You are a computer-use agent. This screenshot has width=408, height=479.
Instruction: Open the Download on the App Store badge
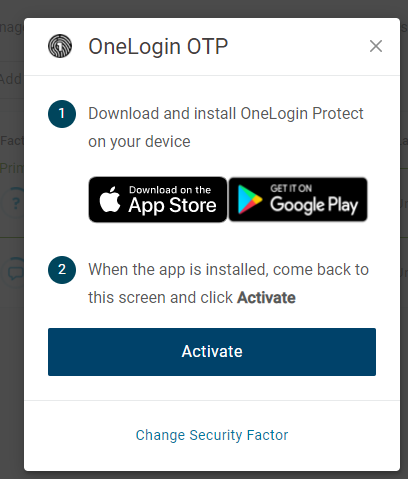[x=158, y=199]
